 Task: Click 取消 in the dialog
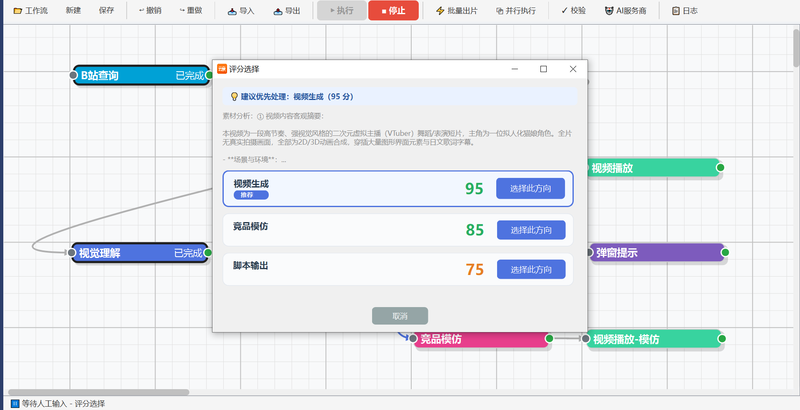[400, 316]
